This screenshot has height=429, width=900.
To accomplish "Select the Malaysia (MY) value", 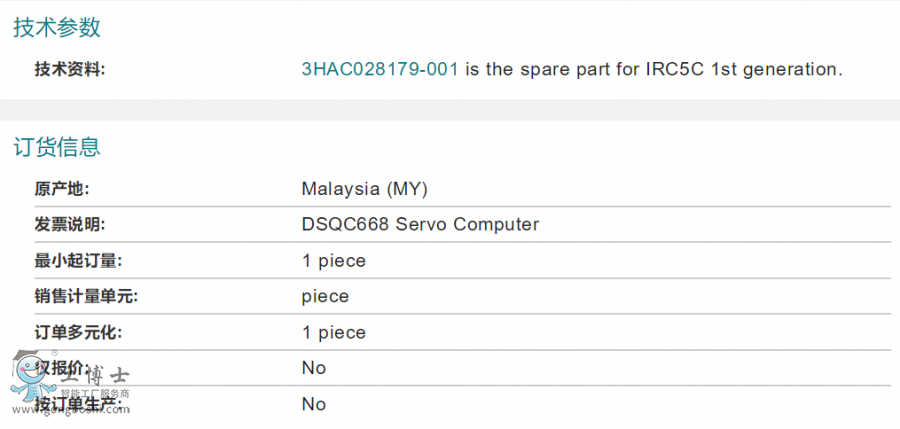I will pyautogui.click(x=364, y=189).
